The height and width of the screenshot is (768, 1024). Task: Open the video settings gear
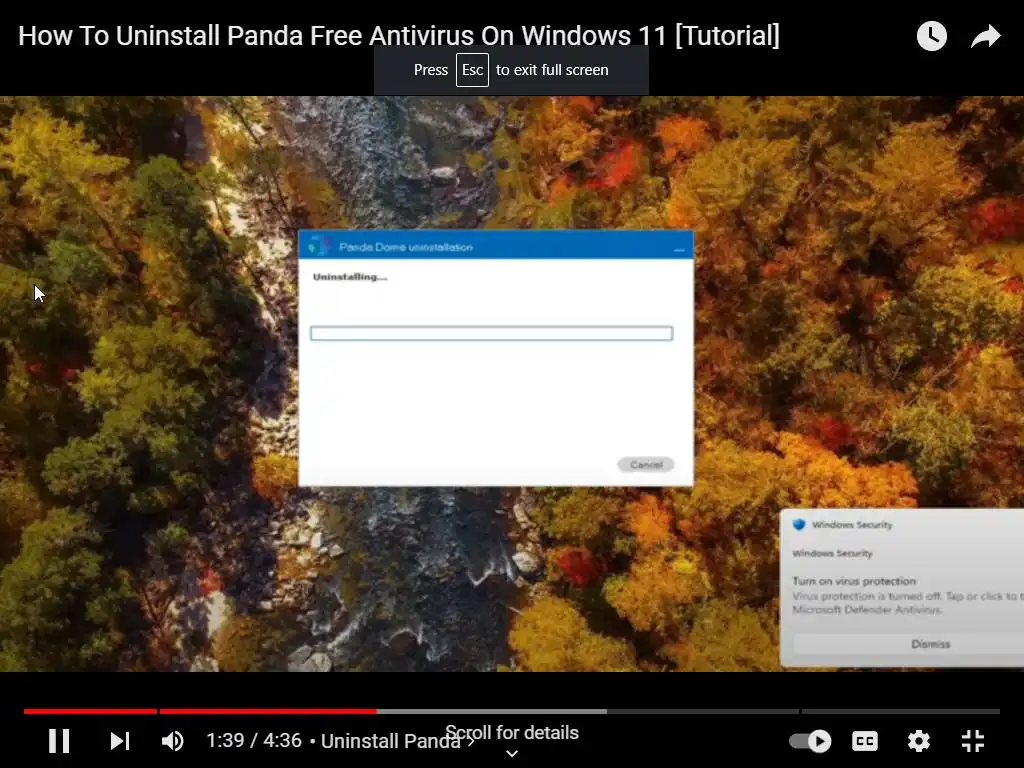[919, 741]
